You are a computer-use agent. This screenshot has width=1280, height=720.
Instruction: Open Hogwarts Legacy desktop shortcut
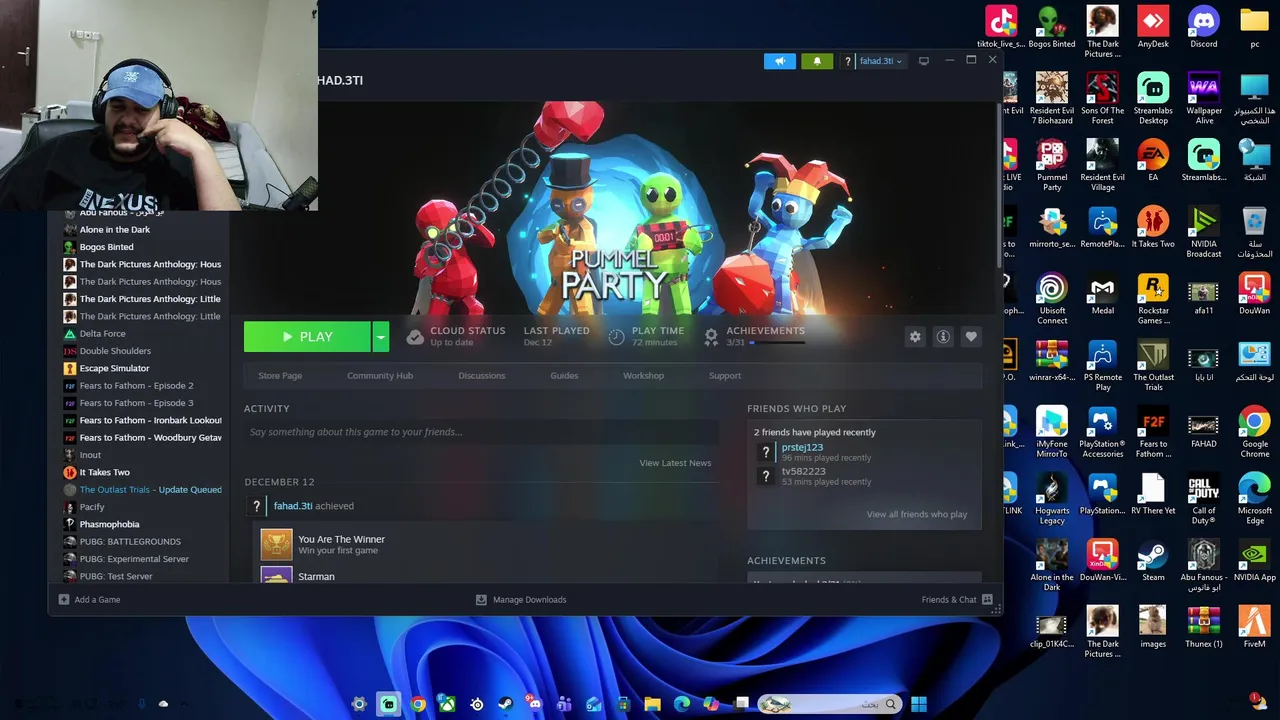click(x=1052, y=499)
